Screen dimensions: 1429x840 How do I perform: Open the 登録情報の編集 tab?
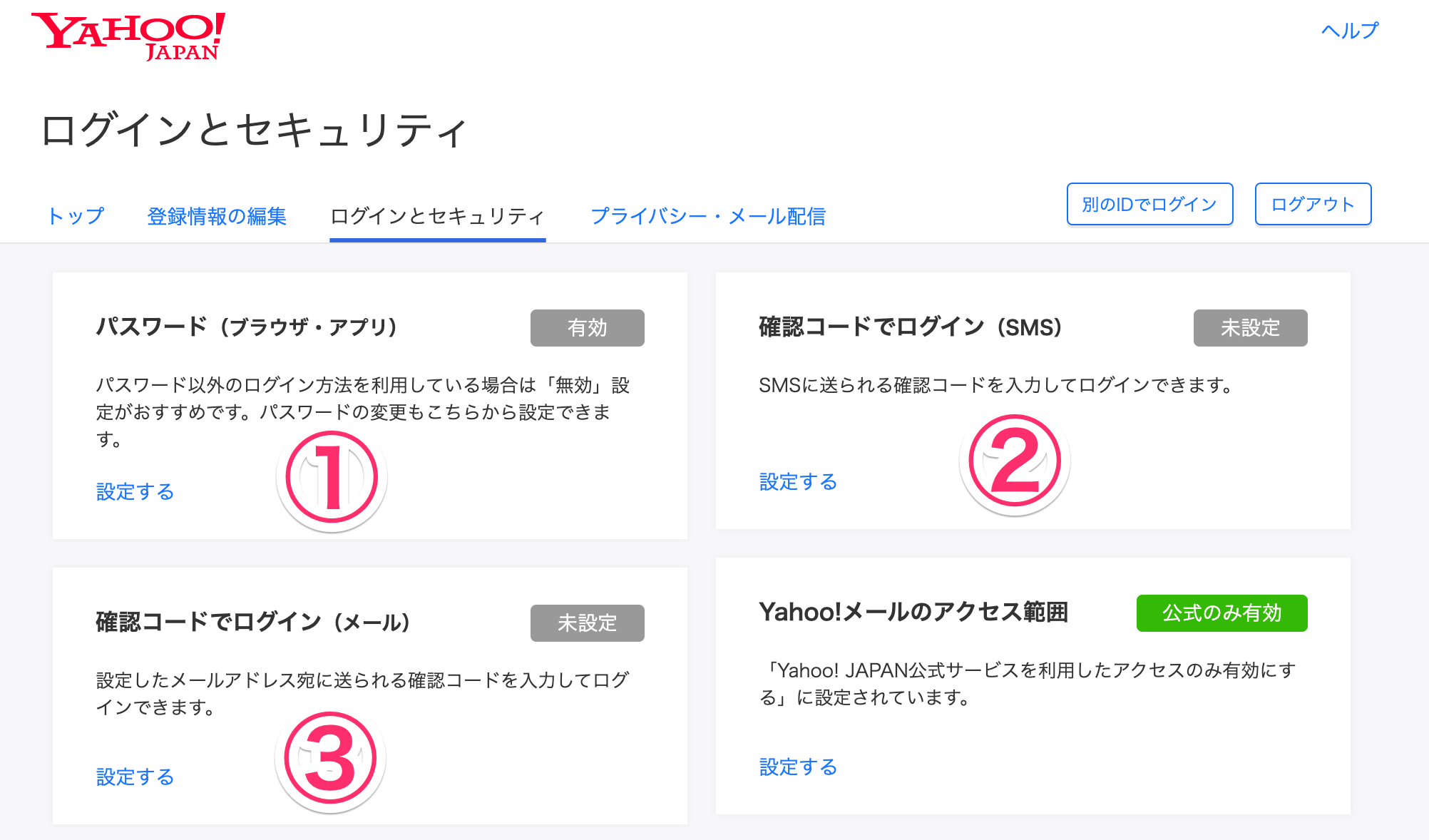coord(217,215)
